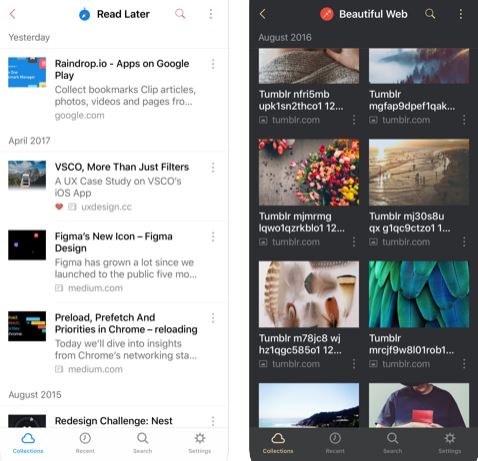Open overflow menu in Read Later header

coord(211,14)
